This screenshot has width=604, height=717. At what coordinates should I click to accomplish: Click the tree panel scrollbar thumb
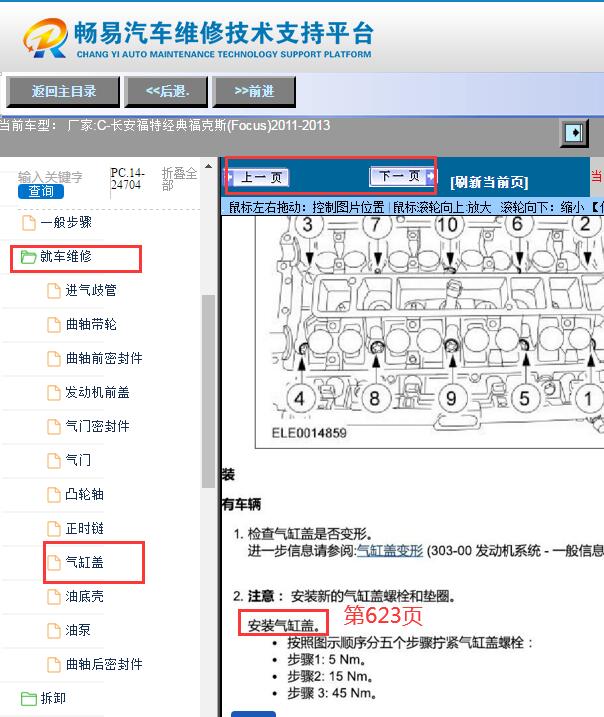coord(208,391)
